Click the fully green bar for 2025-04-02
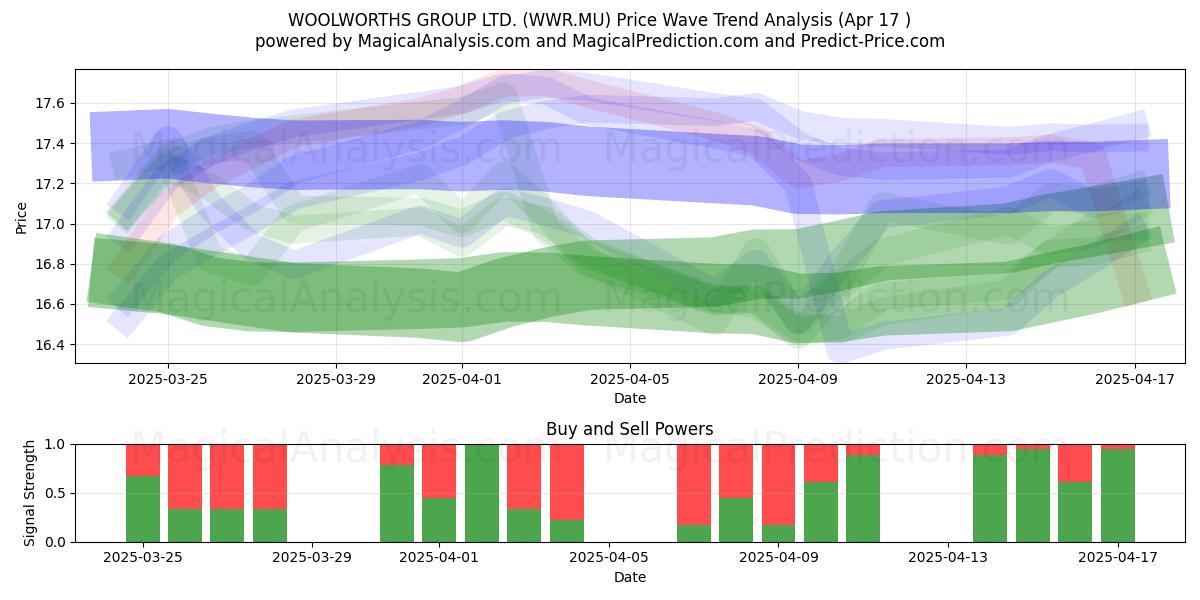Viewport: 1200px width, 600px height. pos(482,493)
